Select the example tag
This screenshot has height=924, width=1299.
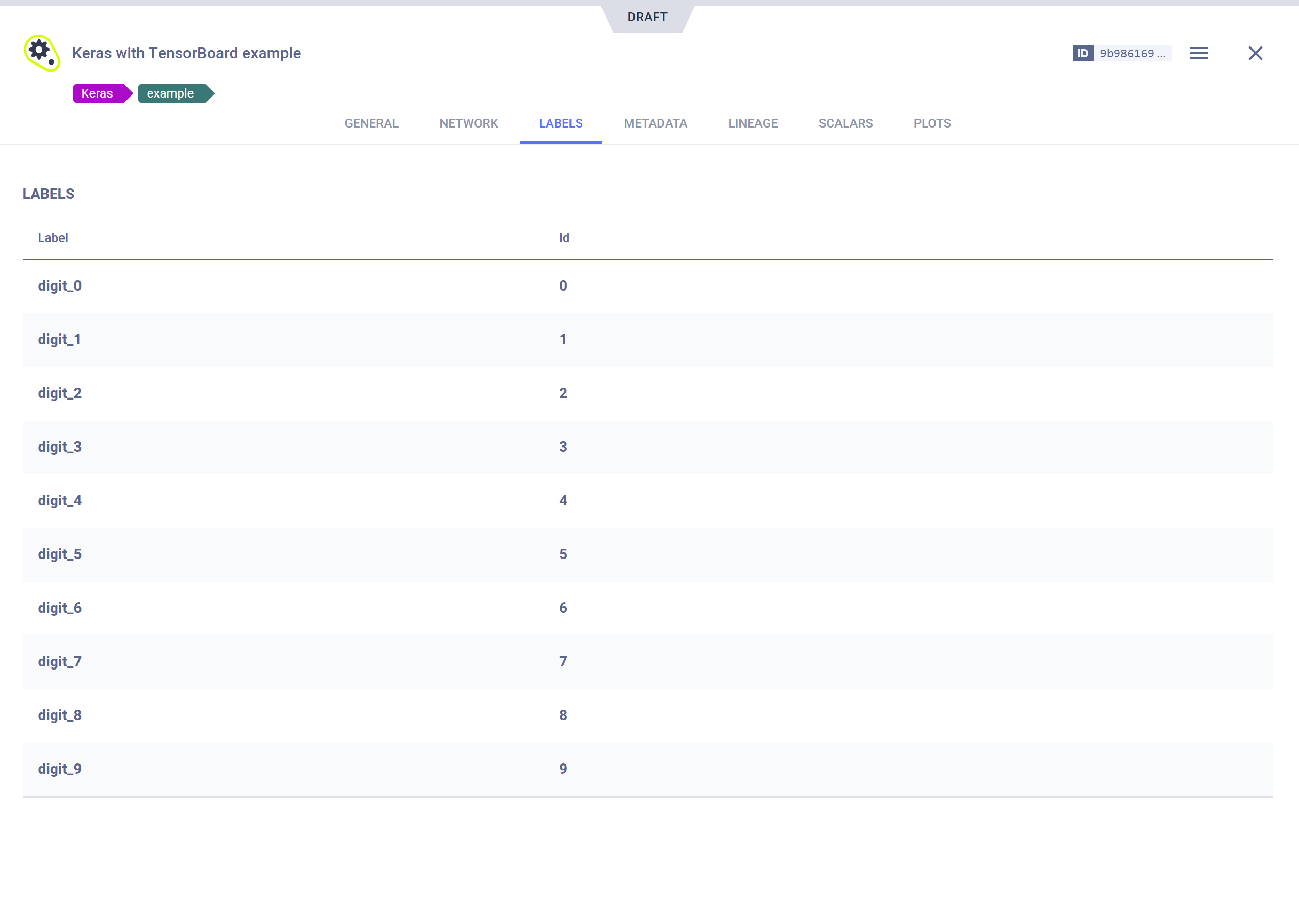tap(171, 93)
